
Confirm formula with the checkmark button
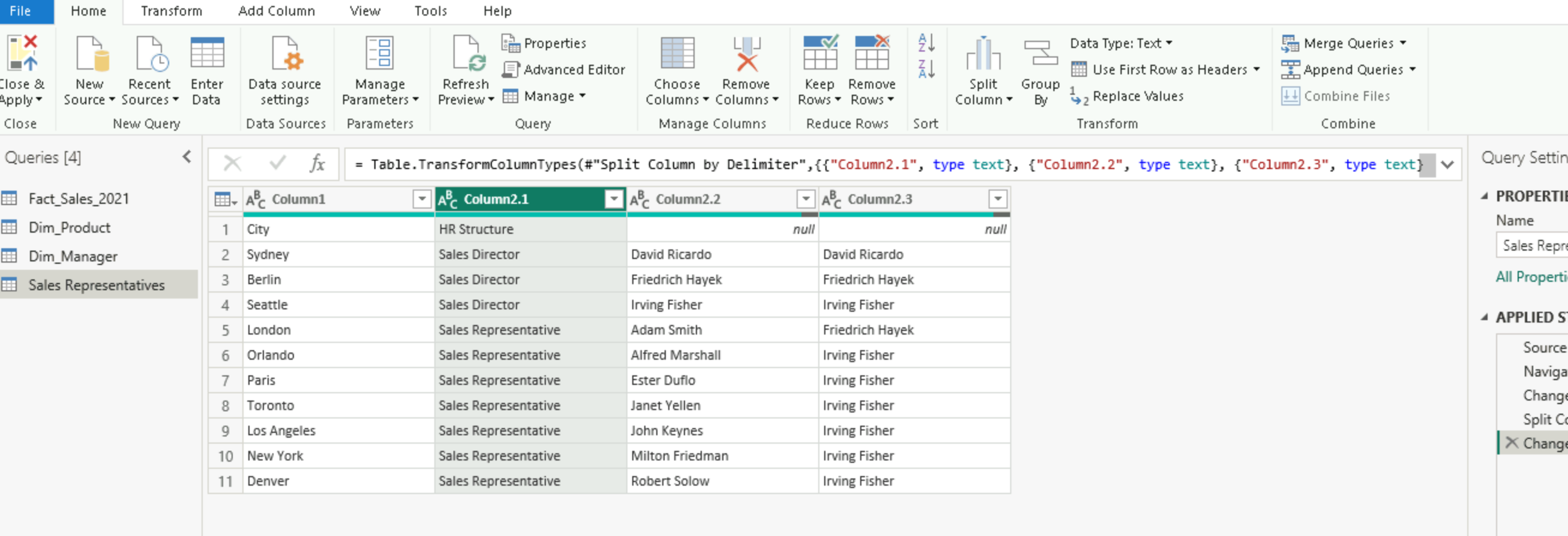click(278, 164)
